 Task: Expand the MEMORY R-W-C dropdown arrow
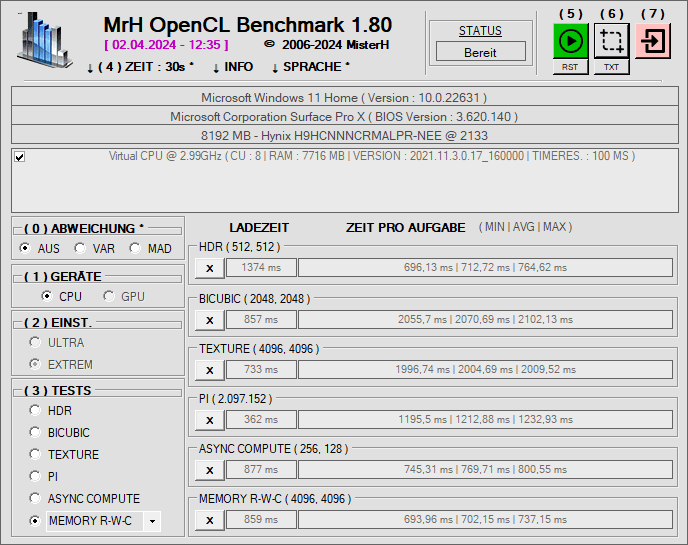coord(152,521)
